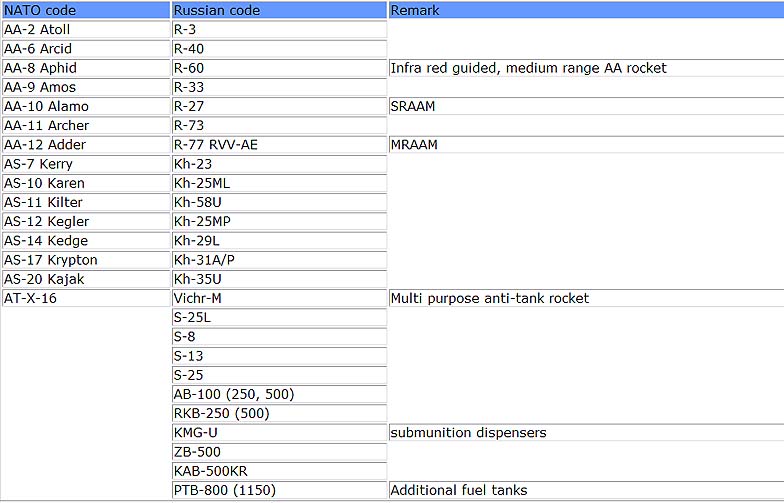The image size is (784, 503).
Task: Click the Infra red guided remark text
Action: click(528, 68)
